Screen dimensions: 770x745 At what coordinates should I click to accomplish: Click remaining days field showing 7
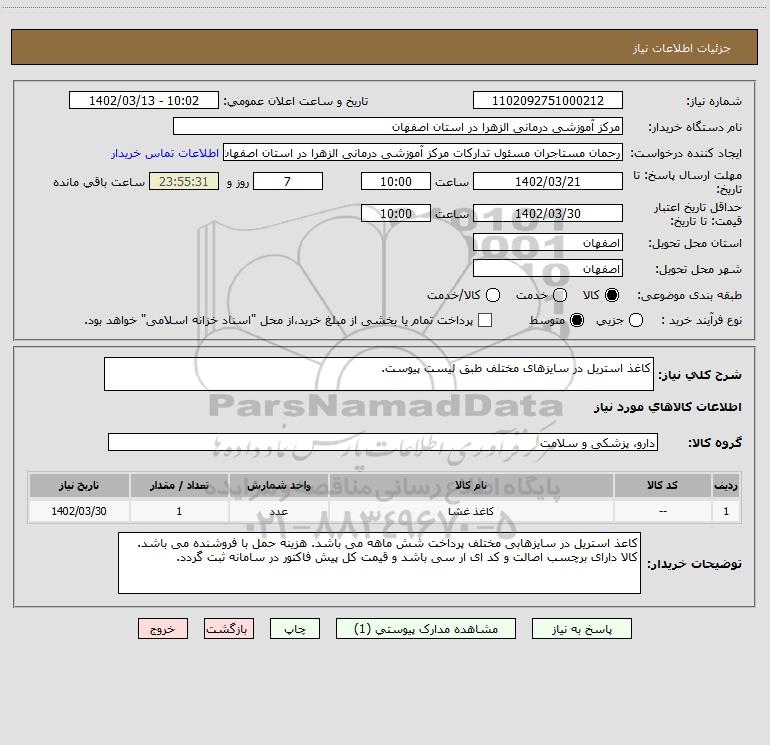(x=288, y=181)
